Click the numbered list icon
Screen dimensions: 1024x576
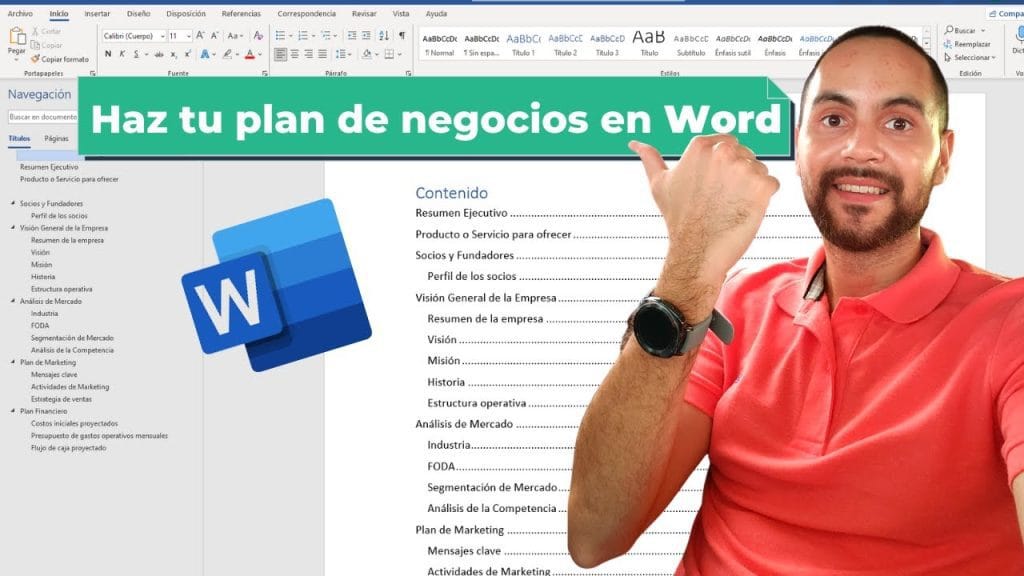(x=302, y=35)
